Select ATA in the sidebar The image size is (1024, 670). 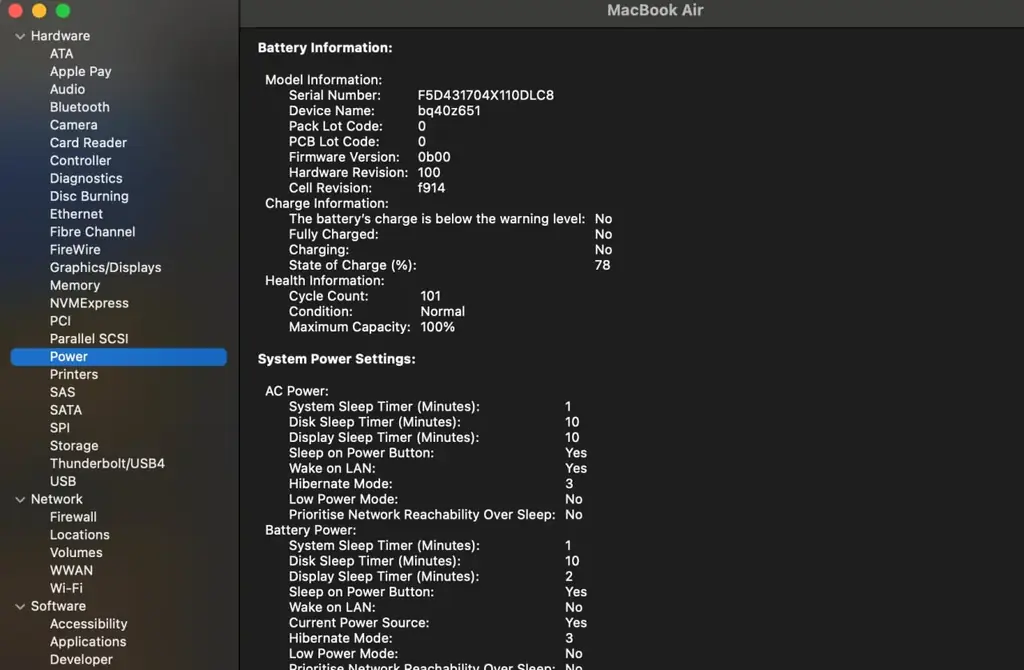click(x=61, y=54)
